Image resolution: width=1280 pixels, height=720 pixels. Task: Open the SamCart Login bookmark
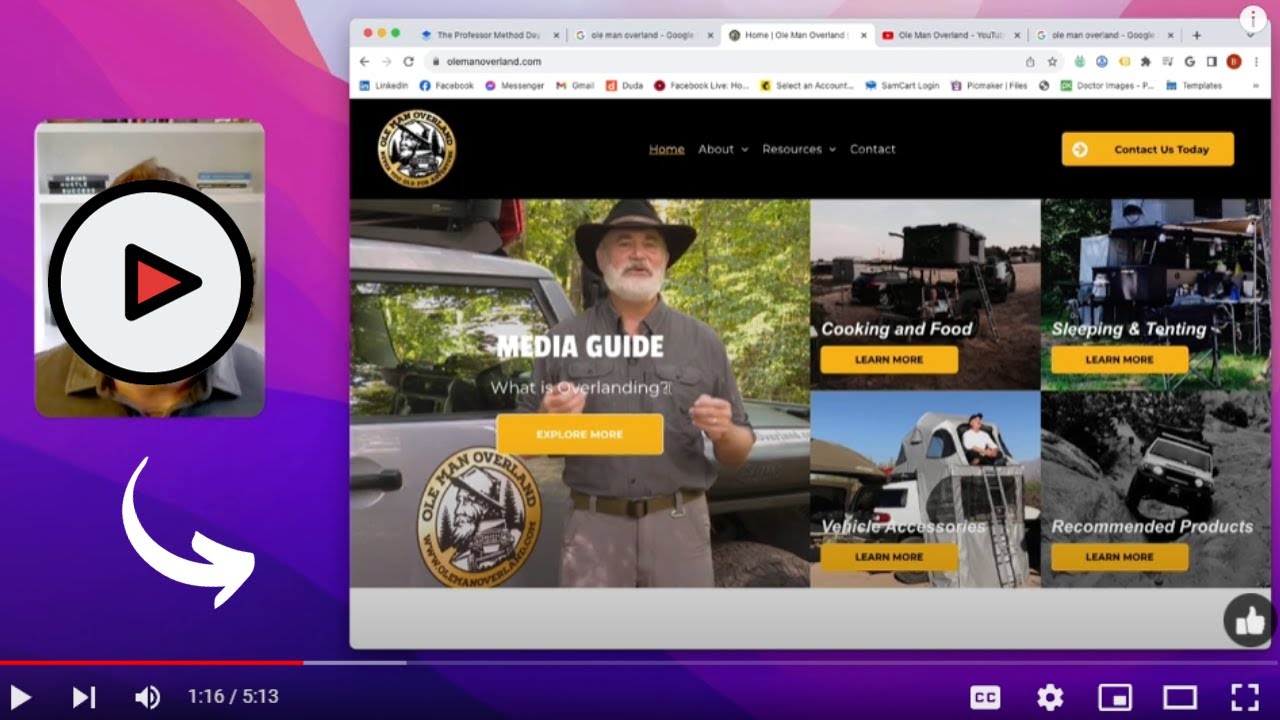click(902, 86)
